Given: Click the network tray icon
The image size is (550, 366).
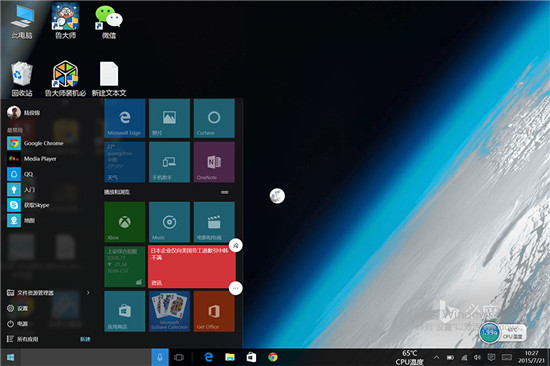Looking at the screenshot, I should click(464, 358).
